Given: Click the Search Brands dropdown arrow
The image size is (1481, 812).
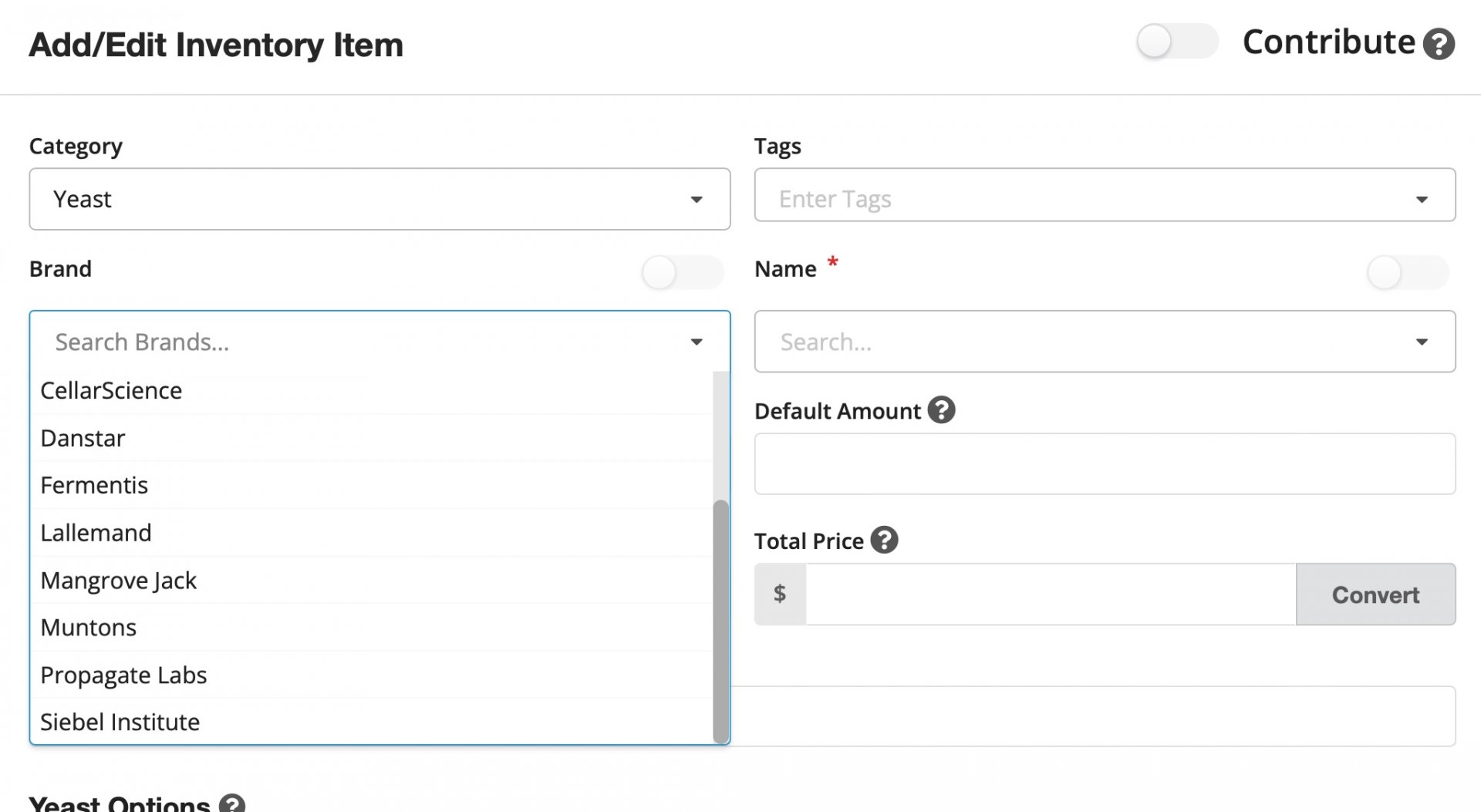Looking at the screenshot, I should pos(697,342).
